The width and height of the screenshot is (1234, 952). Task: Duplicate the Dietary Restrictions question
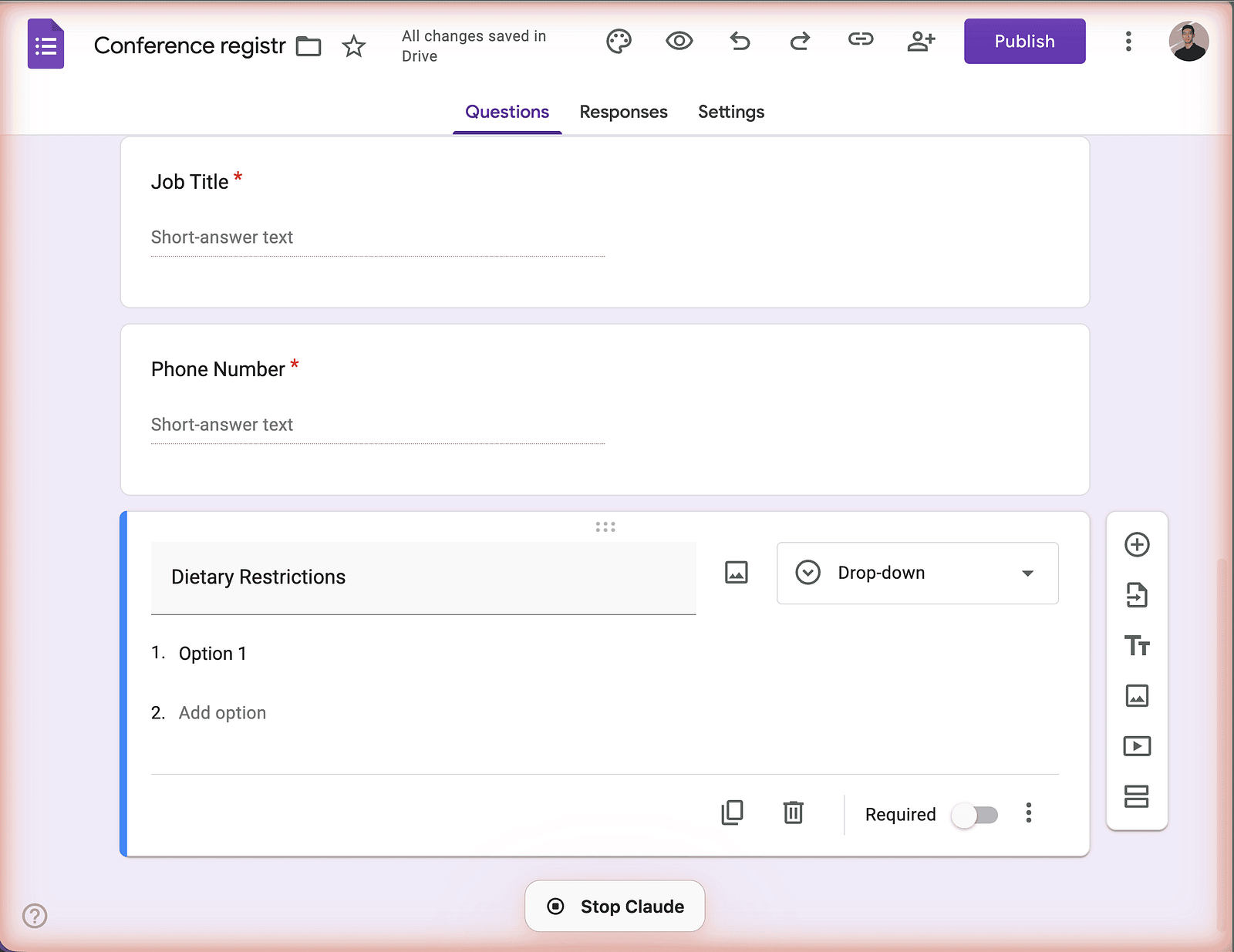733,813
